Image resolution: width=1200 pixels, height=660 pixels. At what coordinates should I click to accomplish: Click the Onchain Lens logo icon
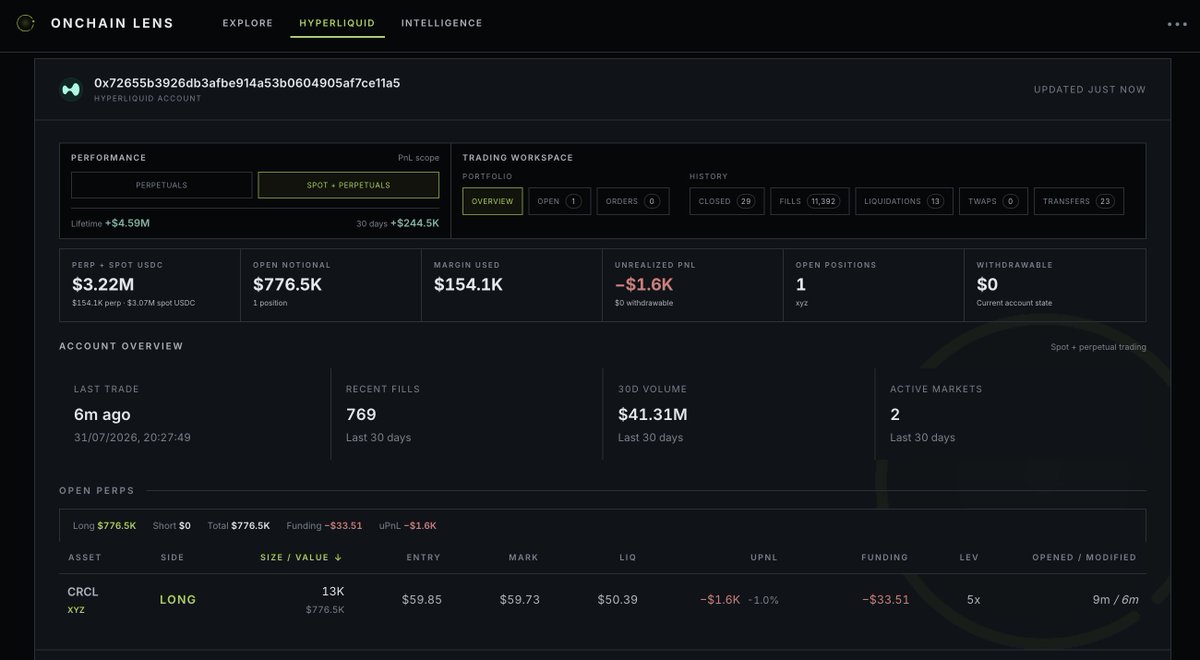(x=26, y=23)
